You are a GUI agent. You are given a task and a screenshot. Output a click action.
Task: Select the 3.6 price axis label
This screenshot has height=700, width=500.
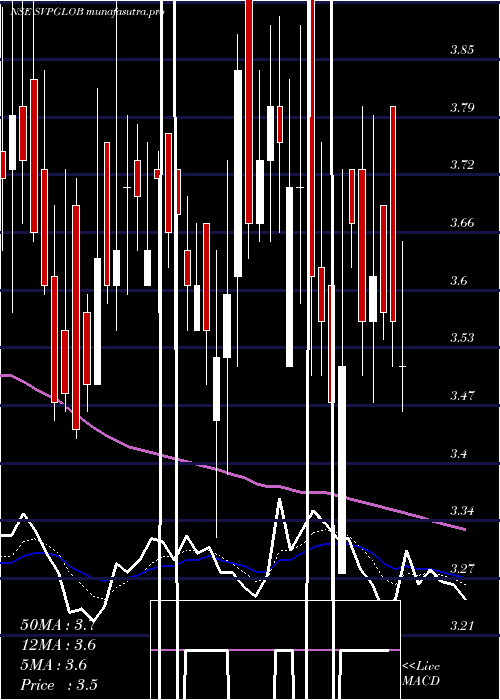click(x=458, y=280)
